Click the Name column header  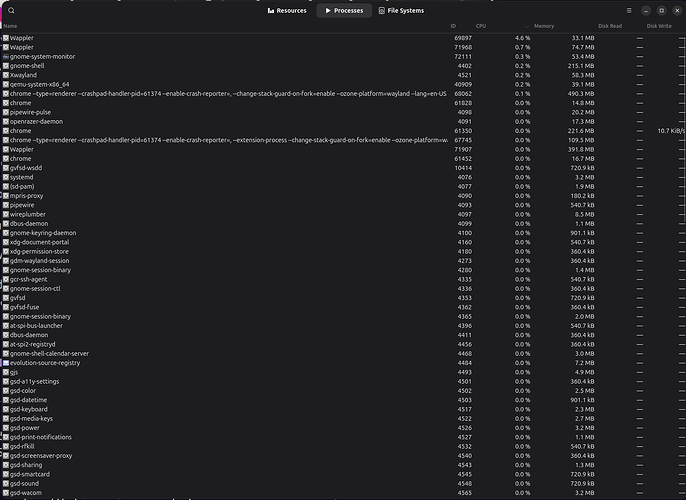[11, 25]
